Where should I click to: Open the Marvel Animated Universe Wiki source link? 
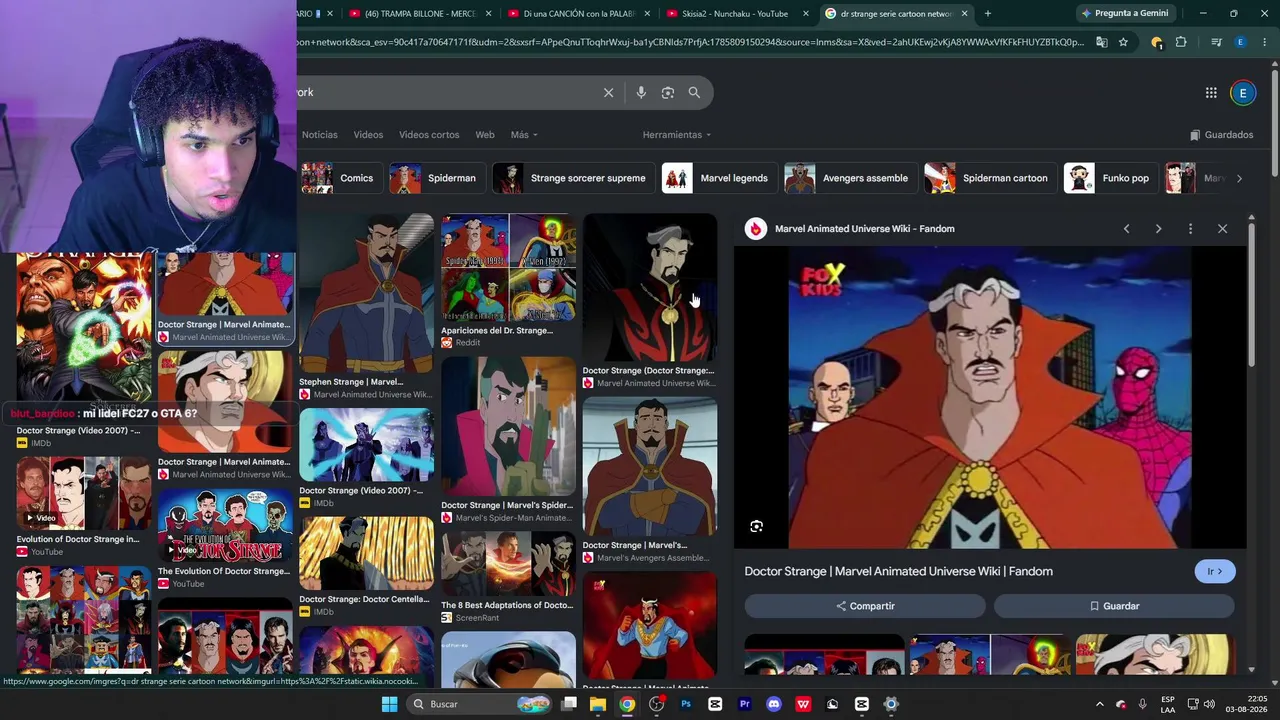coord(864,229)
